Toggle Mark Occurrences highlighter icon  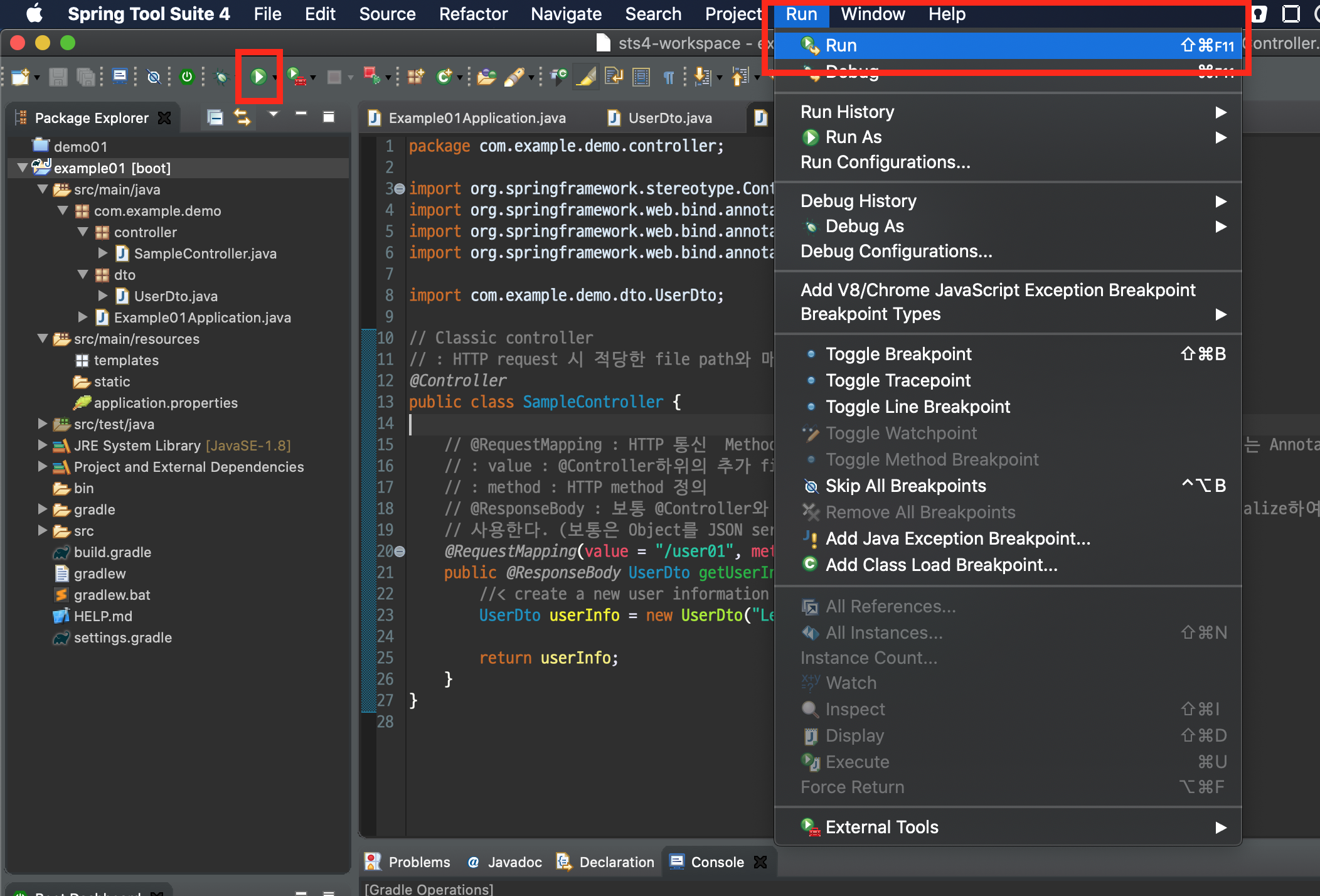(x=586, y=77)
